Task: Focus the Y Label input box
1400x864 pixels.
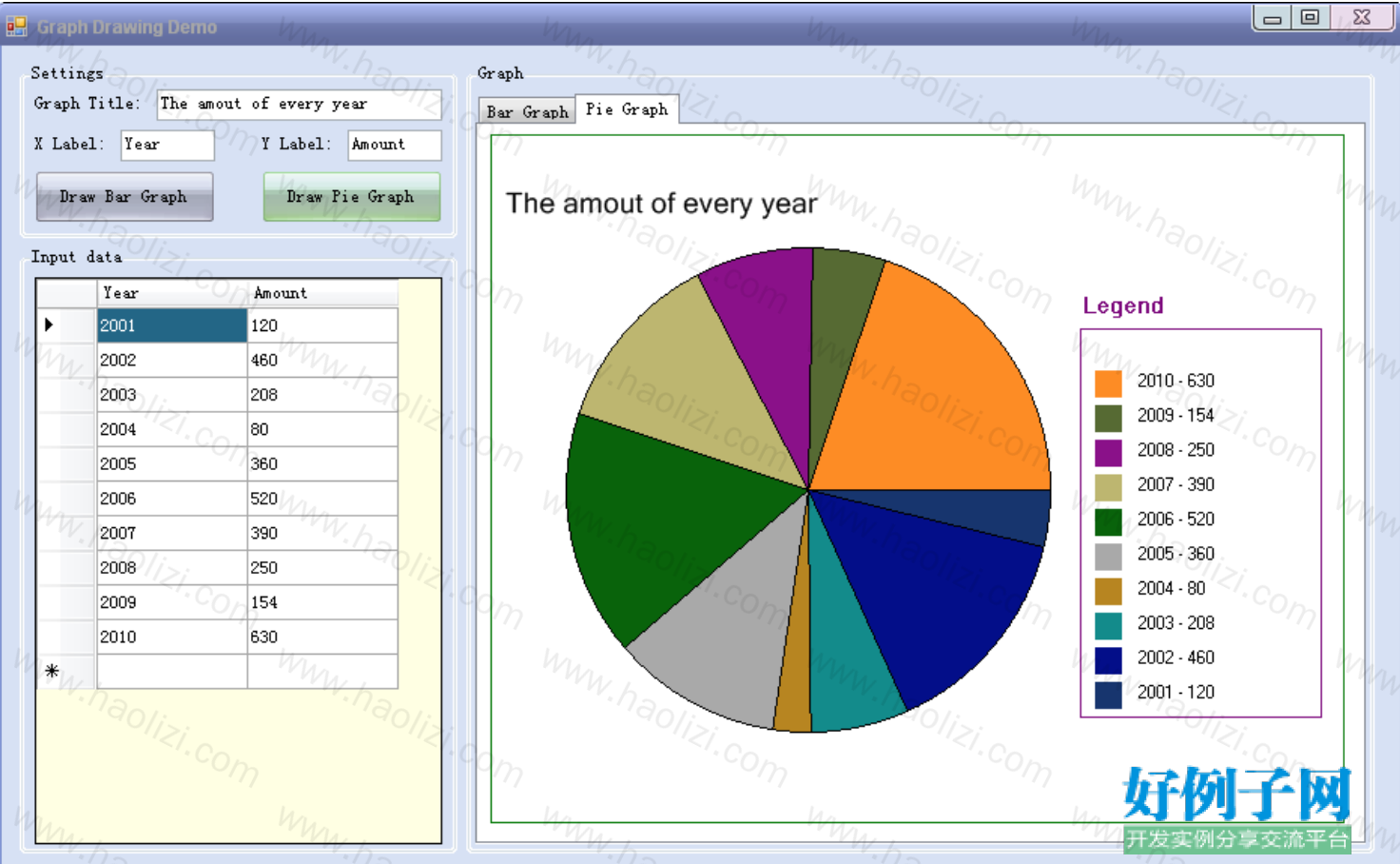Action: point(395,145)
